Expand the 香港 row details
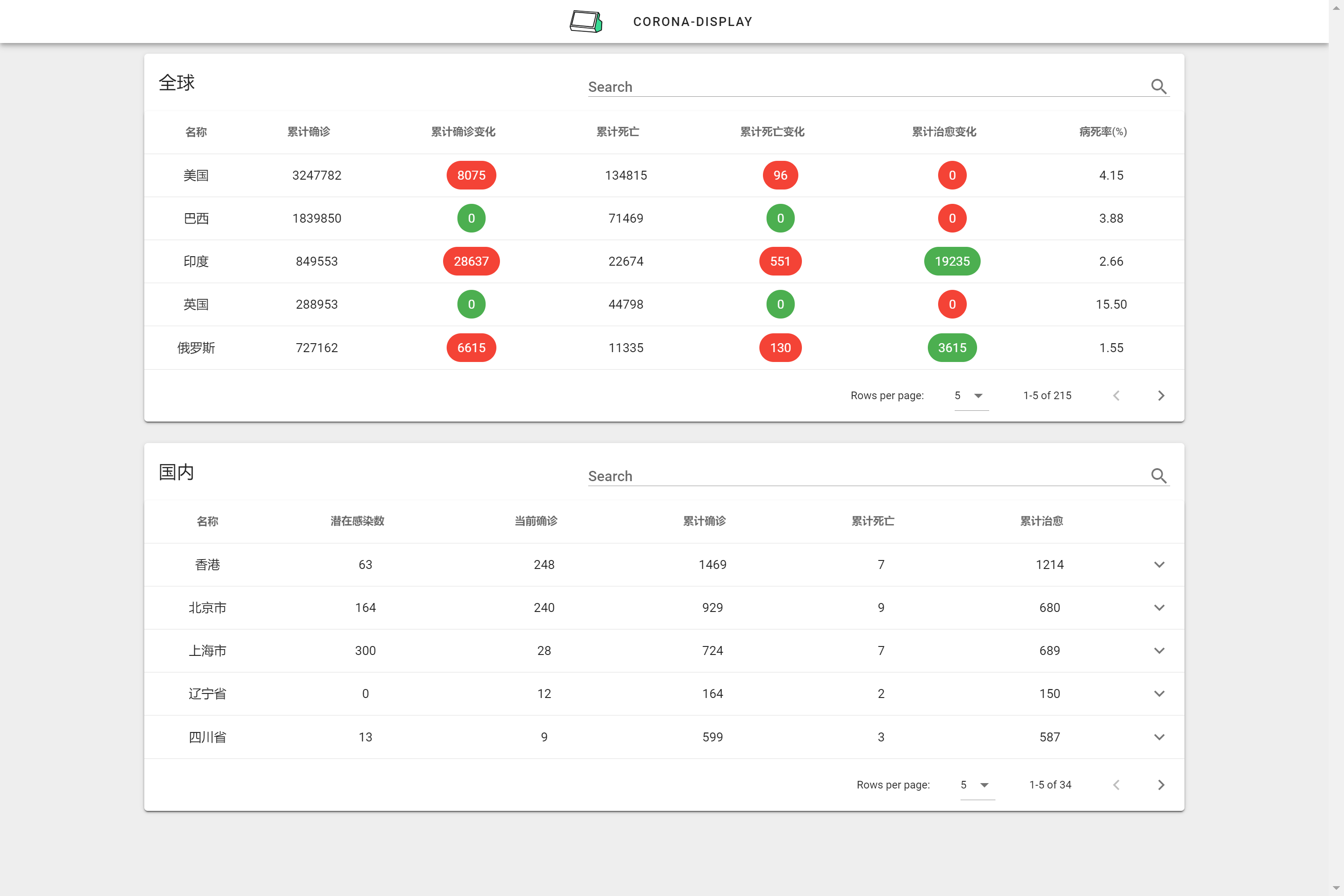The image size is (1344, 896). point(1159,564)
